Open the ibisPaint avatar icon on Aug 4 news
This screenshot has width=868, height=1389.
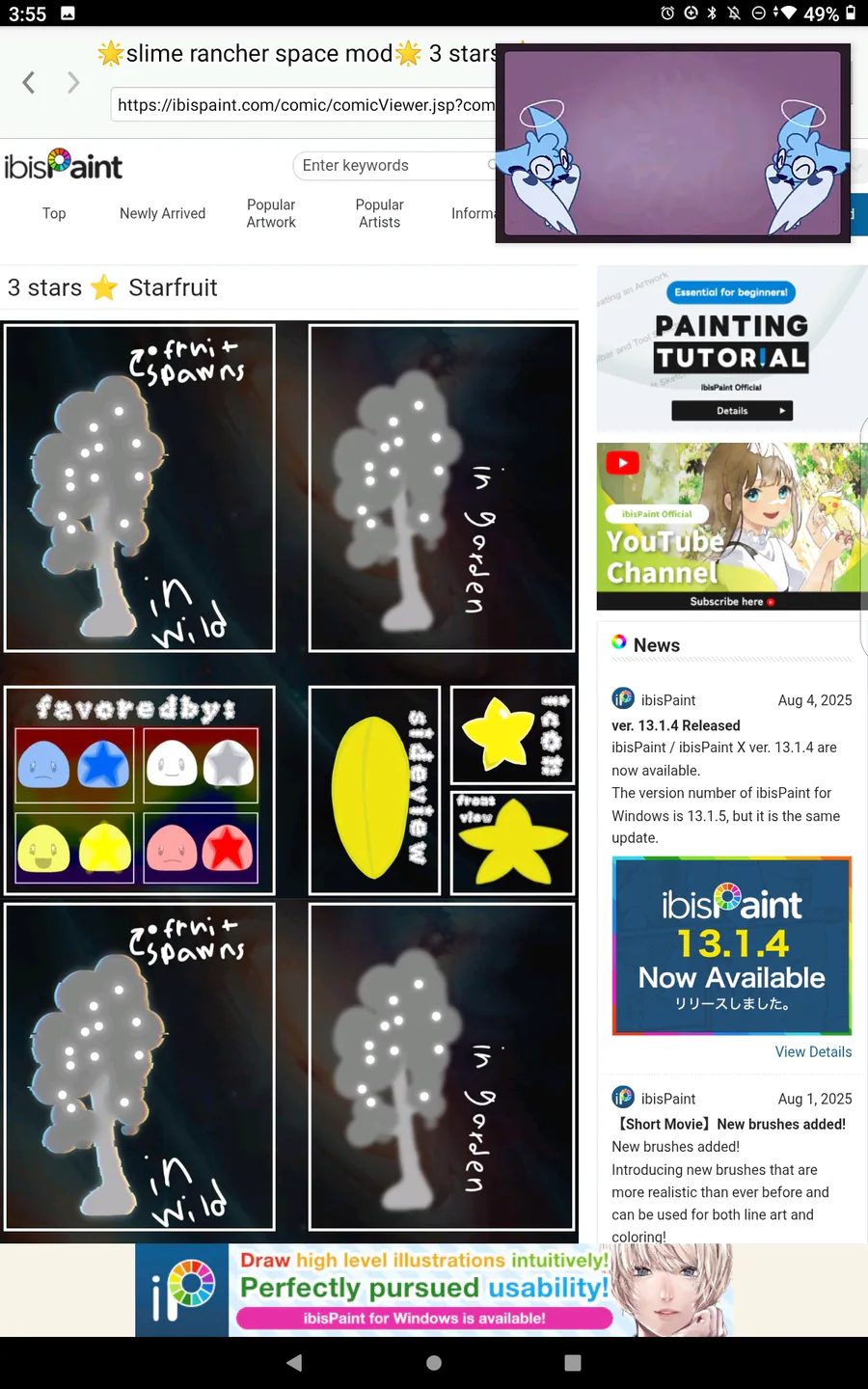pos(623,698)
